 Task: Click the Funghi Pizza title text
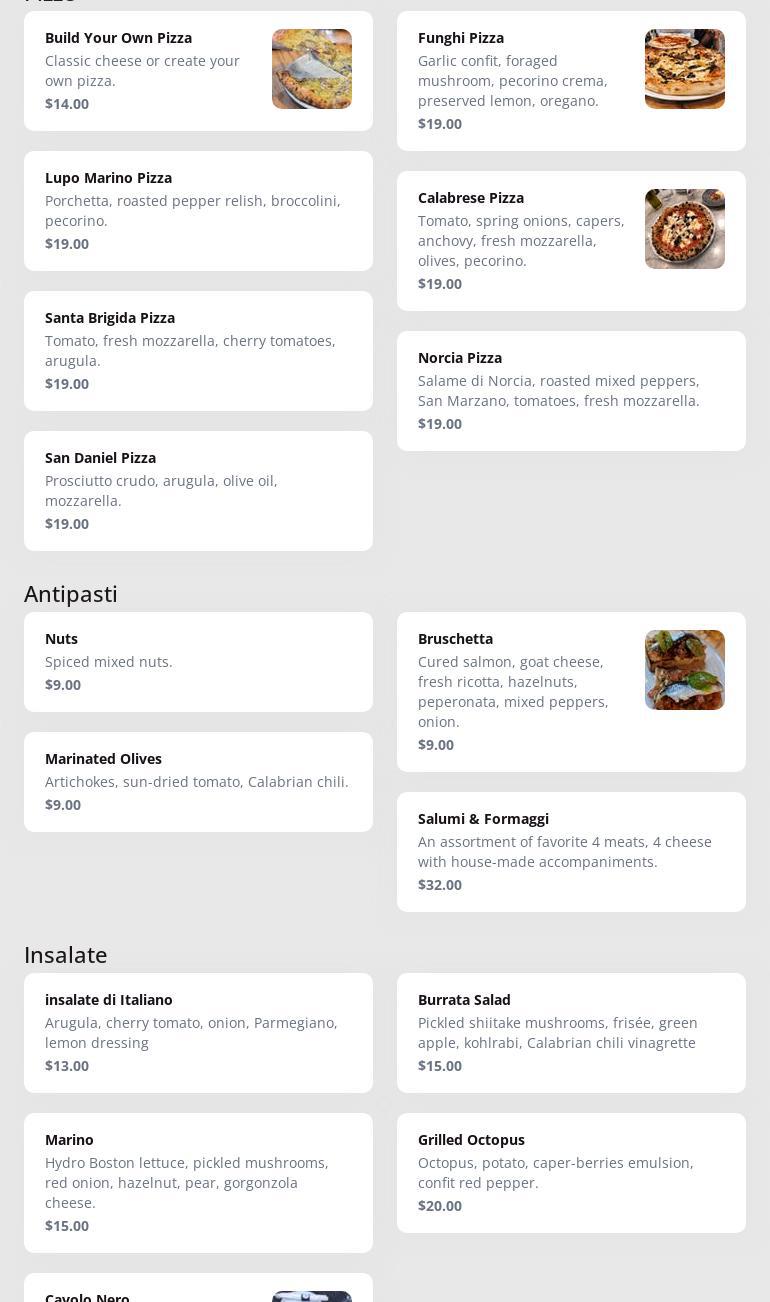pos(460,38)
